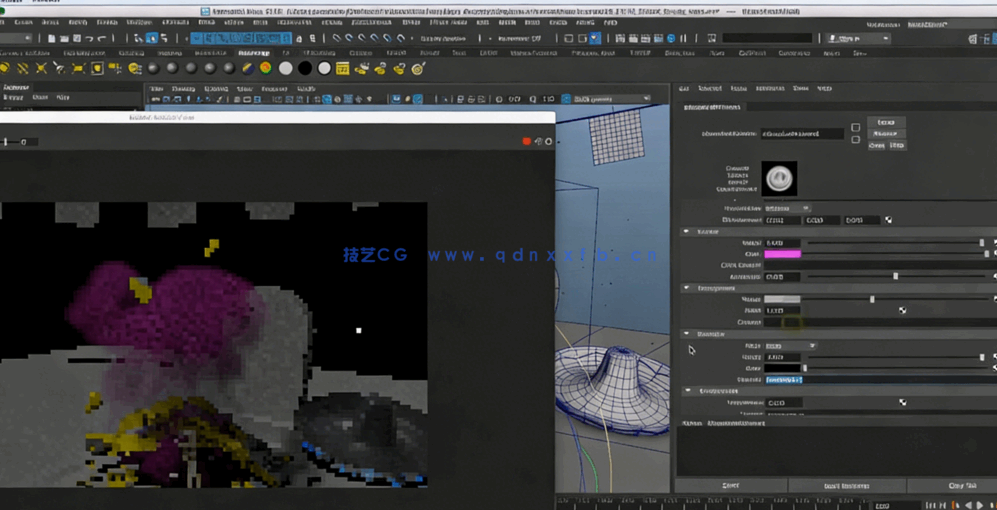Click the black sphere shelf icon

pos(305,68)
